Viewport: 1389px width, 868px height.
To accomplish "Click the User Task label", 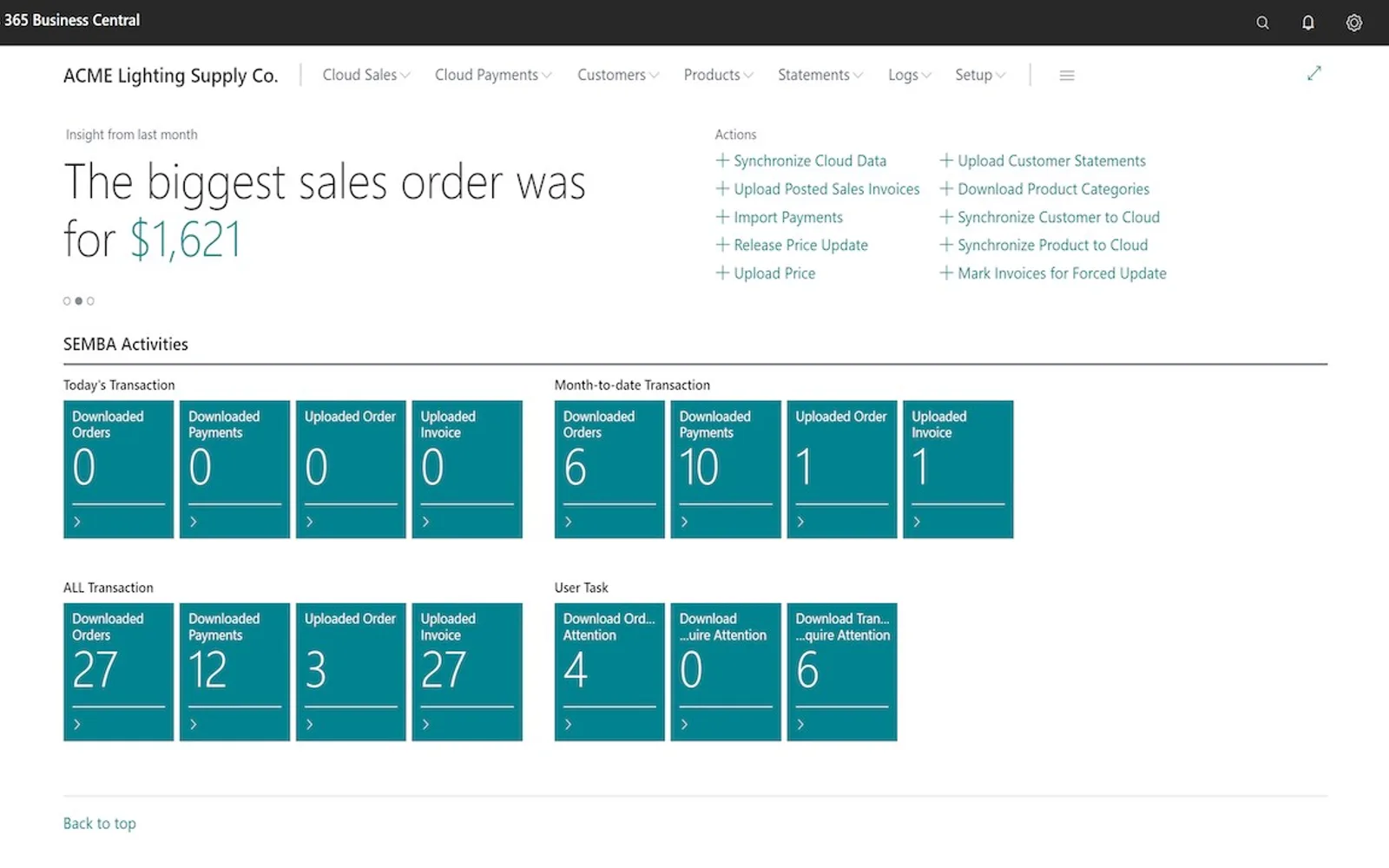I will coord(581,588).
